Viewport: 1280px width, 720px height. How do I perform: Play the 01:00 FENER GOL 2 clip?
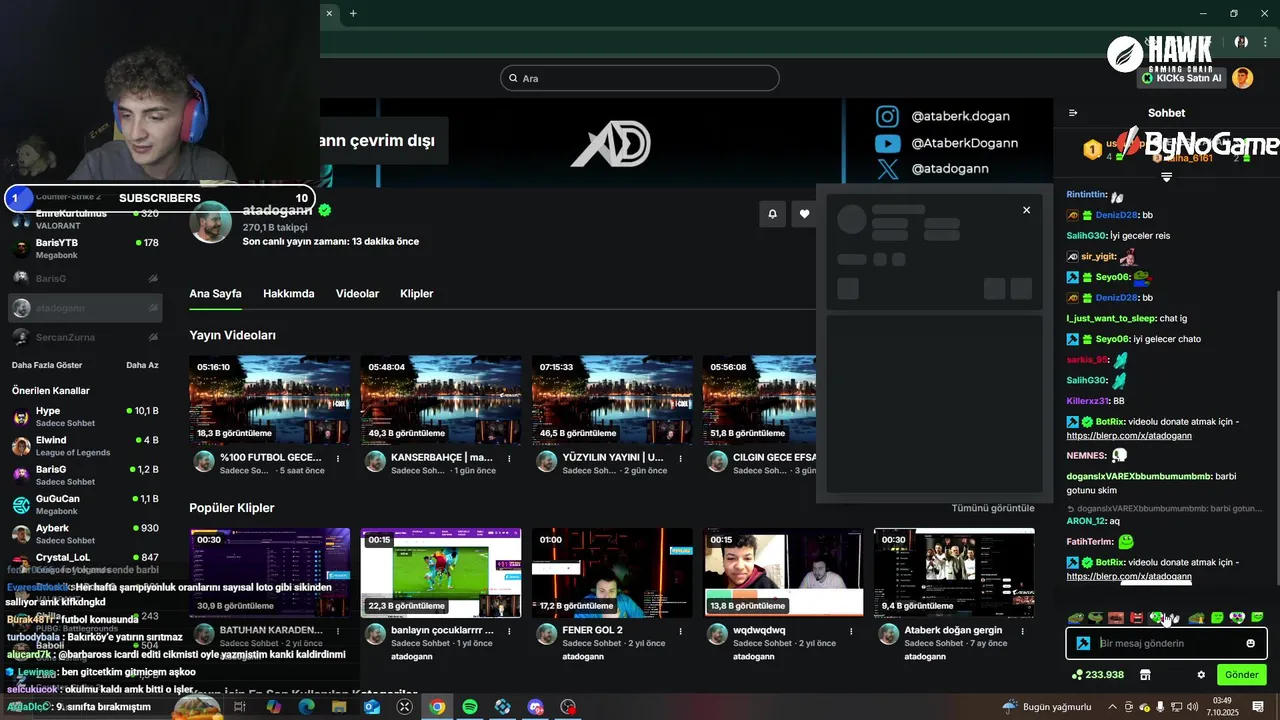[x=612, y=573]
